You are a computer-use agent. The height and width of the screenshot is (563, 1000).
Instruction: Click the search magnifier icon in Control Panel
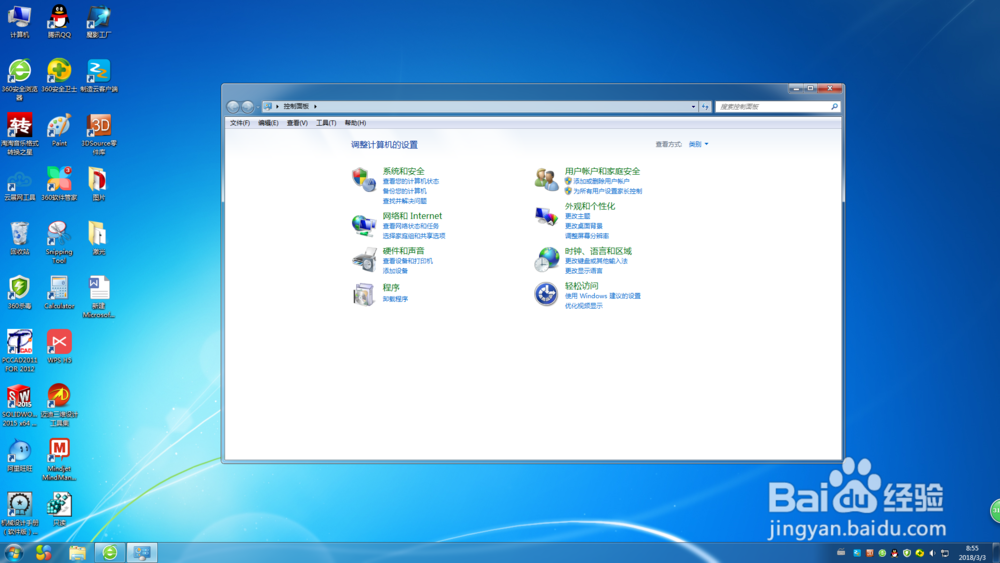(834, 106)
